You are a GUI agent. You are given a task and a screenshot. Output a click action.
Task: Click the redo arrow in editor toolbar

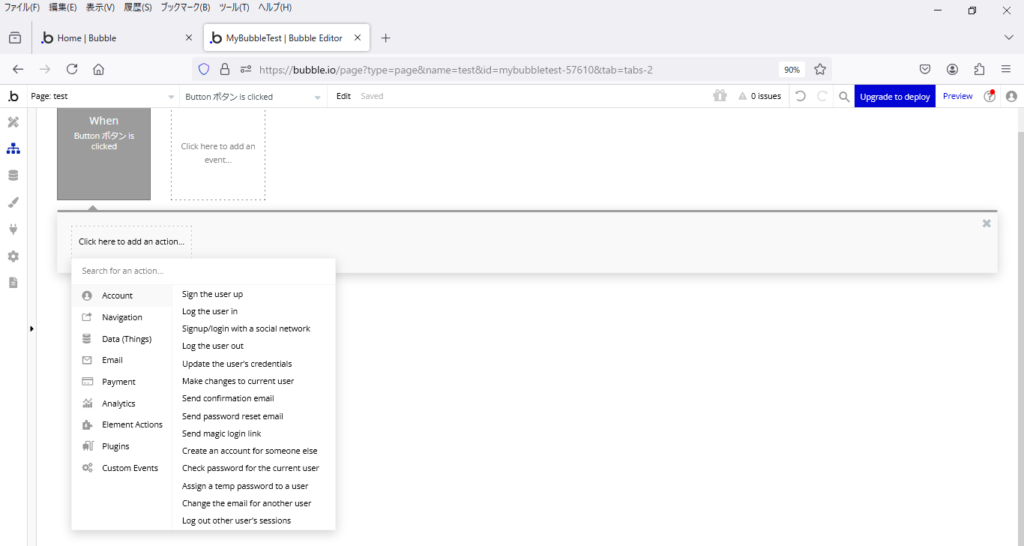pyautogui.click(x=822, y=96)
